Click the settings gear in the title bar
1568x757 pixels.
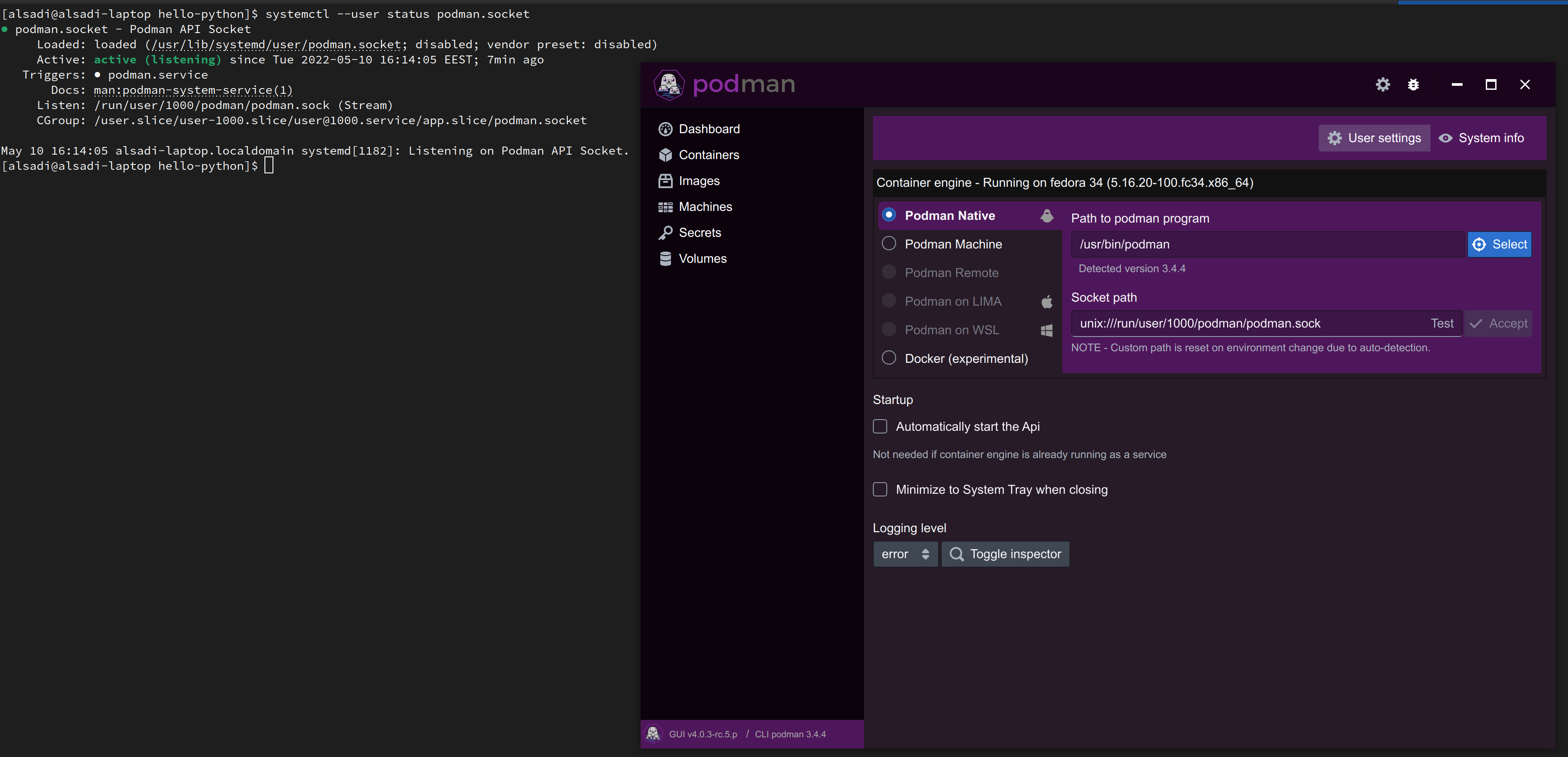coord(1383,84)
